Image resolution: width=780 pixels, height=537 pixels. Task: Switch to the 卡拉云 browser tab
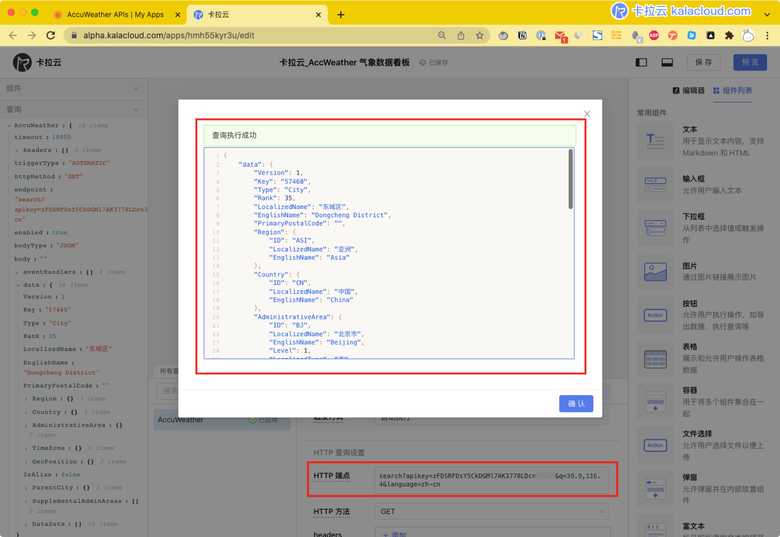[256, 15]
